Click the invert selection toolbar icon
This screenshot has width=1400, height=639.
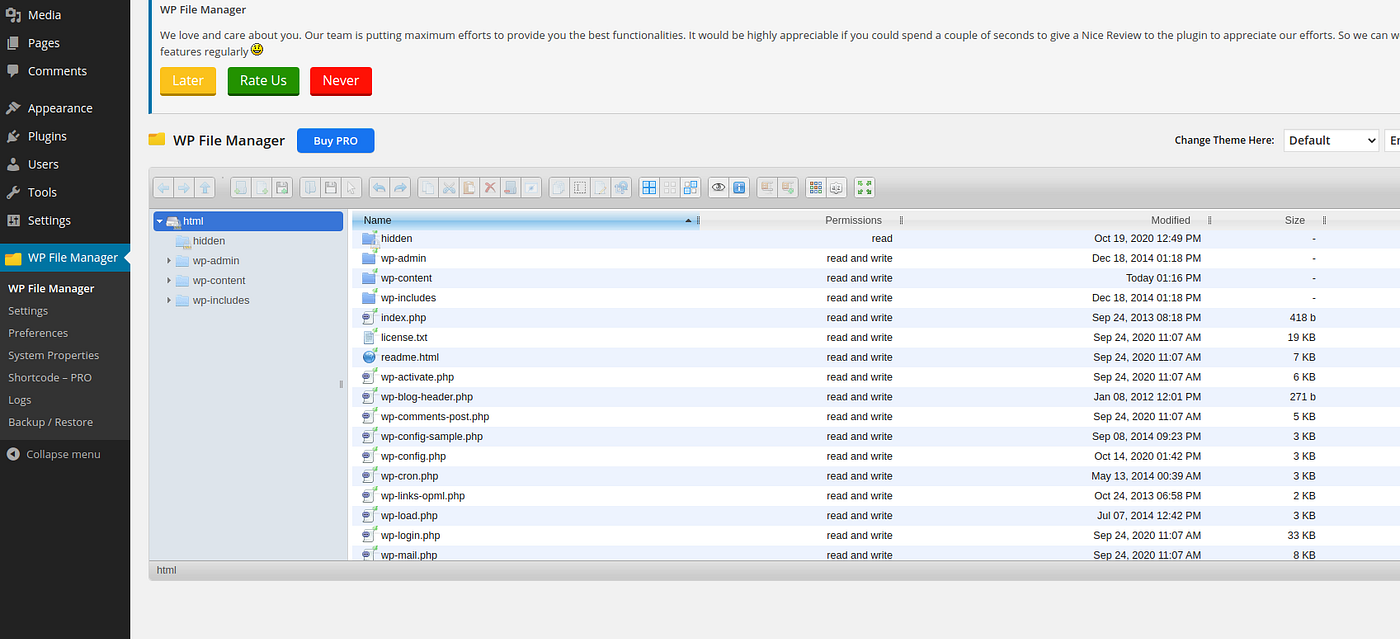coord(690,187)
